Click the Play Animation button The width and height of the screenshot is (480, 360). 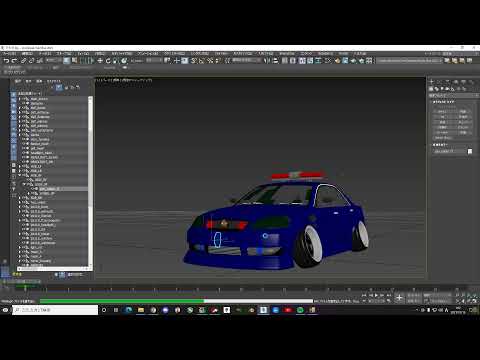point(376,295)
